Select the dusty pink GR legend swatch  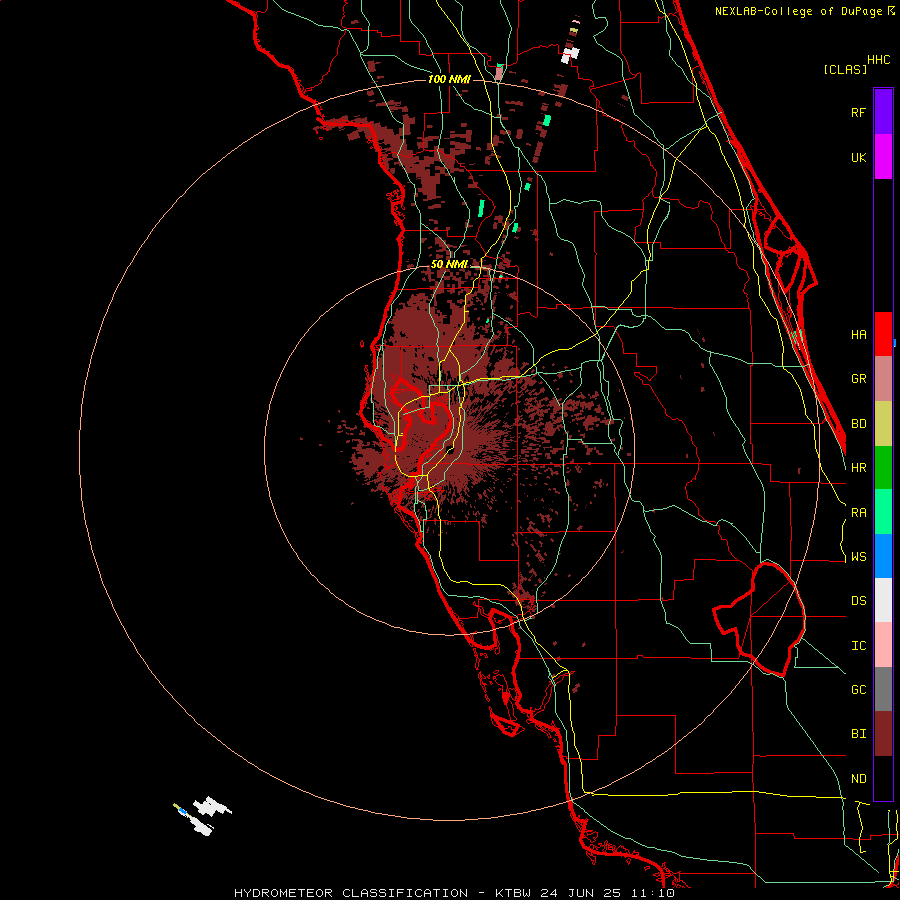click(883, 379)
